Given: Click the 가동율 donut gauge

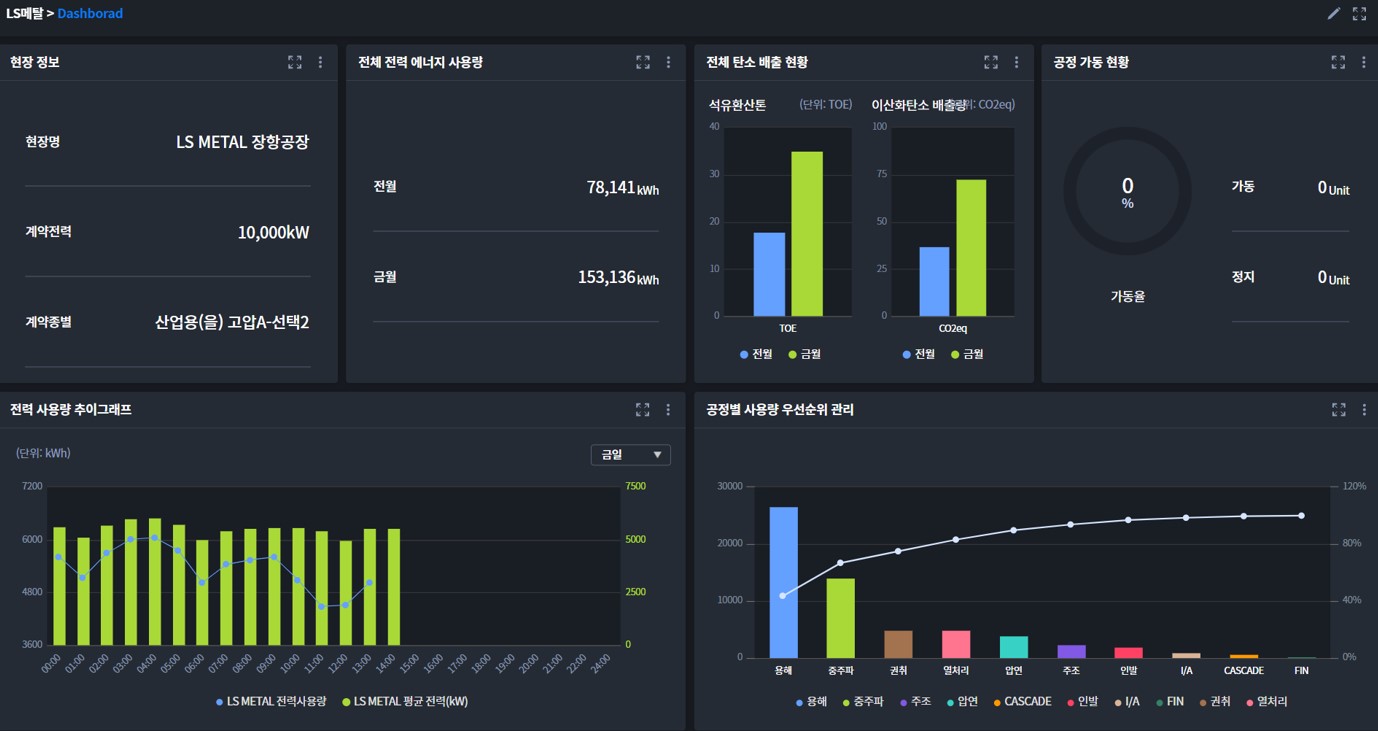Looking at the screenshot, I should [1127, 191].
